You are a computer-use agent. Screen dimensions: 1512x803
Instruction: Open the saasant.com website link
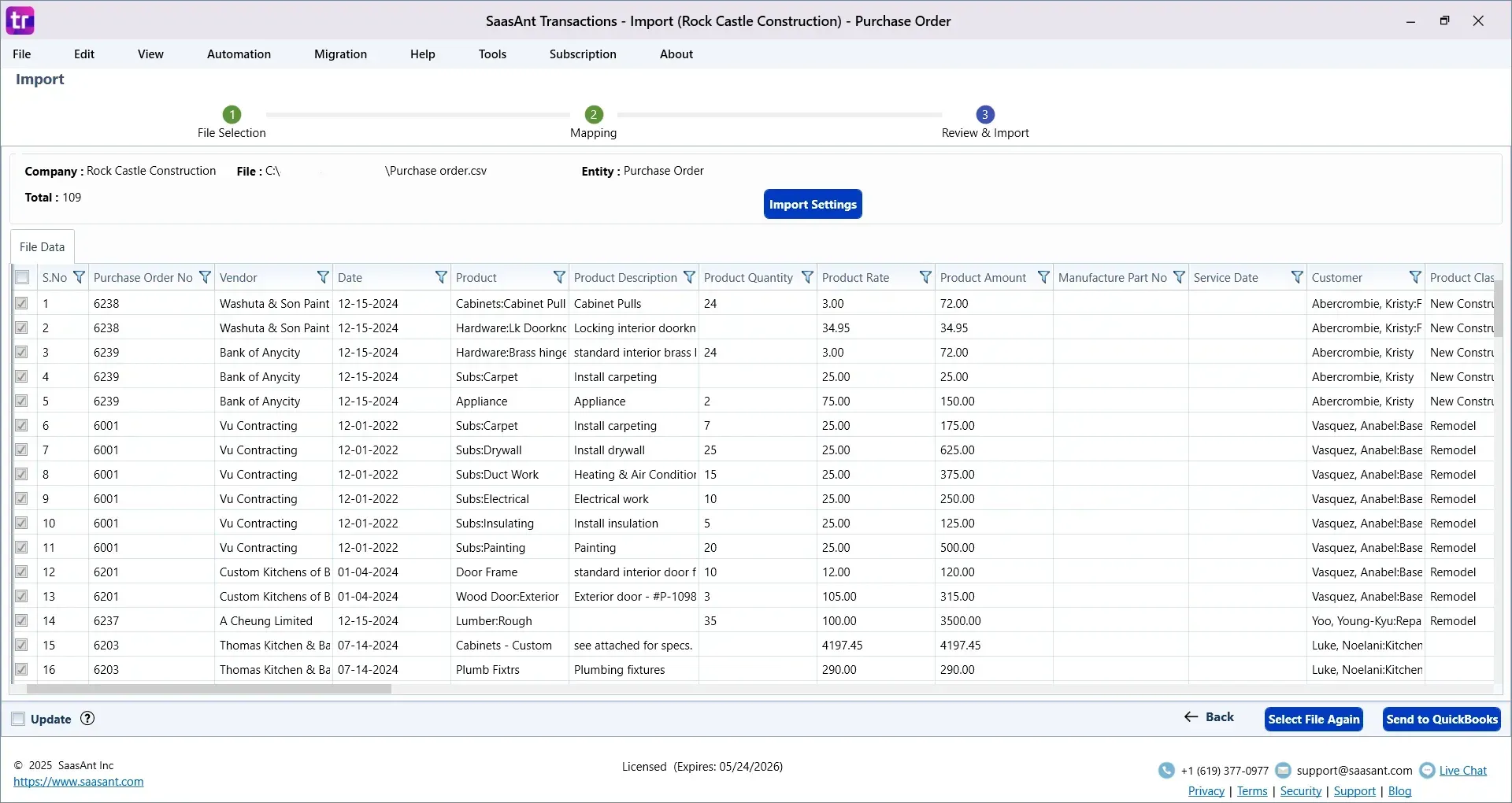[x=79, y=782]
